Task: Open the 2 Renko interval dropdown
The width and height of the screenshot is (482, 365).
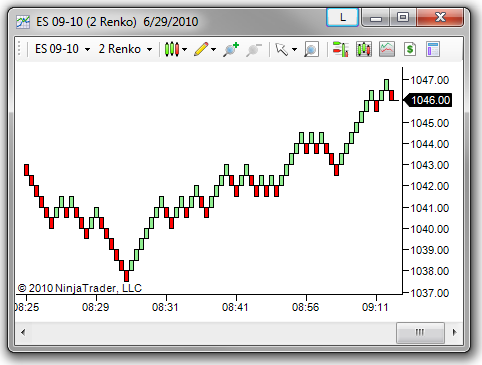Action: (x=125, y=49)
